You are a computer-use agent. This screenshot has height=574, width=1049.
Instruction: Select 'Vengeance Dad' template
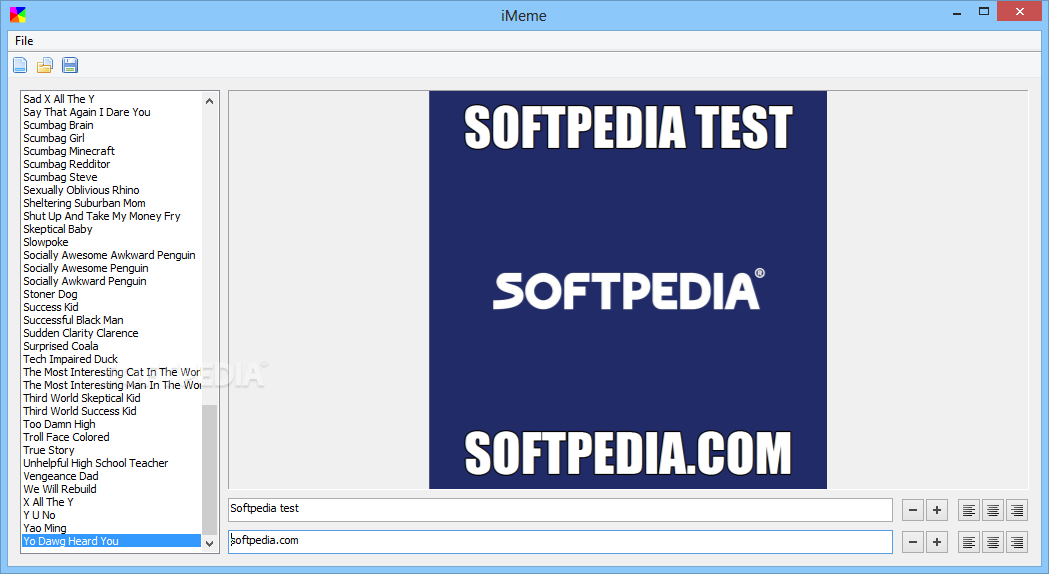click(60, 476)
